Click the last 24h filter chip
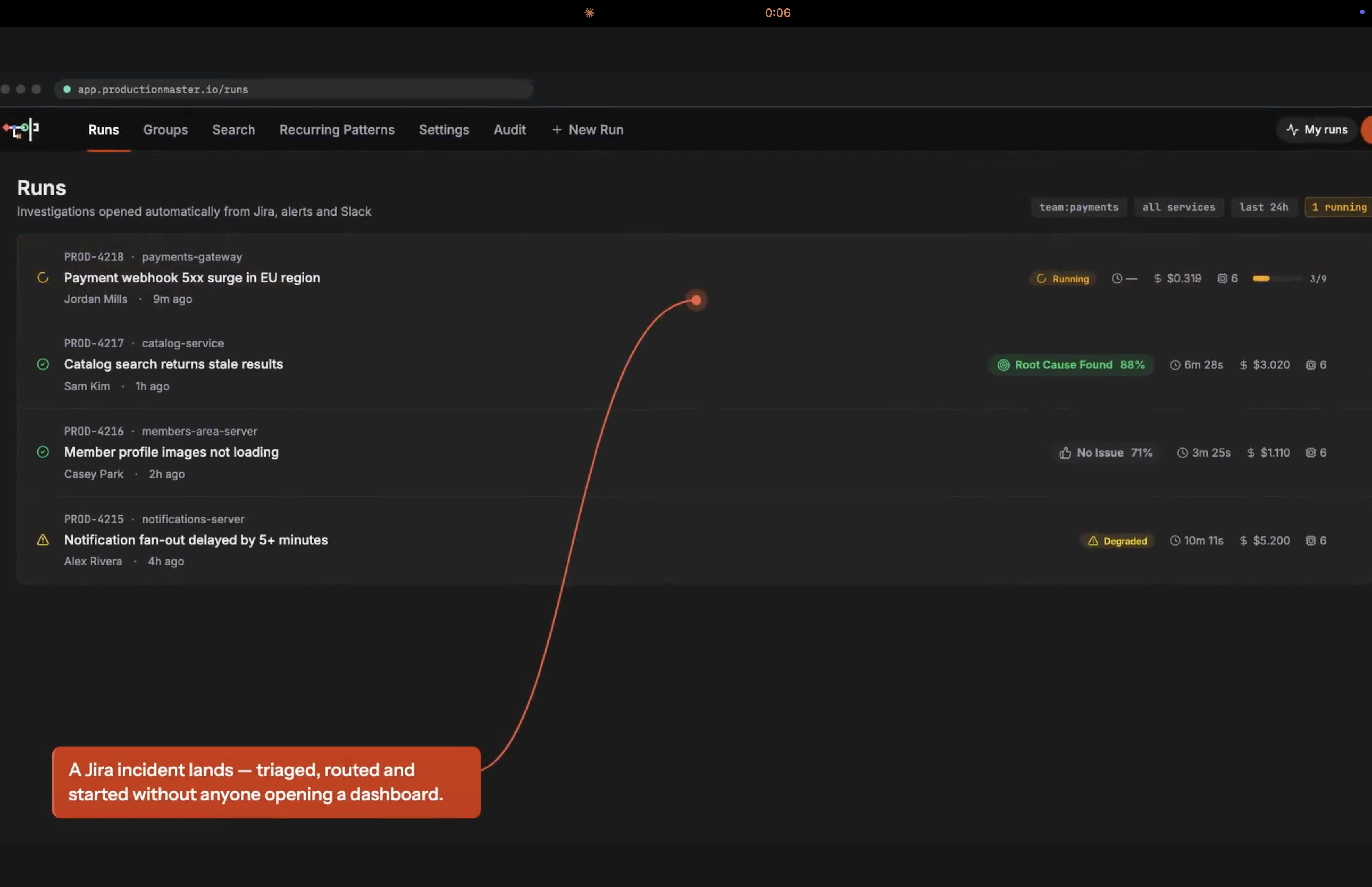This screenshot has height=887, width=1372. (1264, 207)
